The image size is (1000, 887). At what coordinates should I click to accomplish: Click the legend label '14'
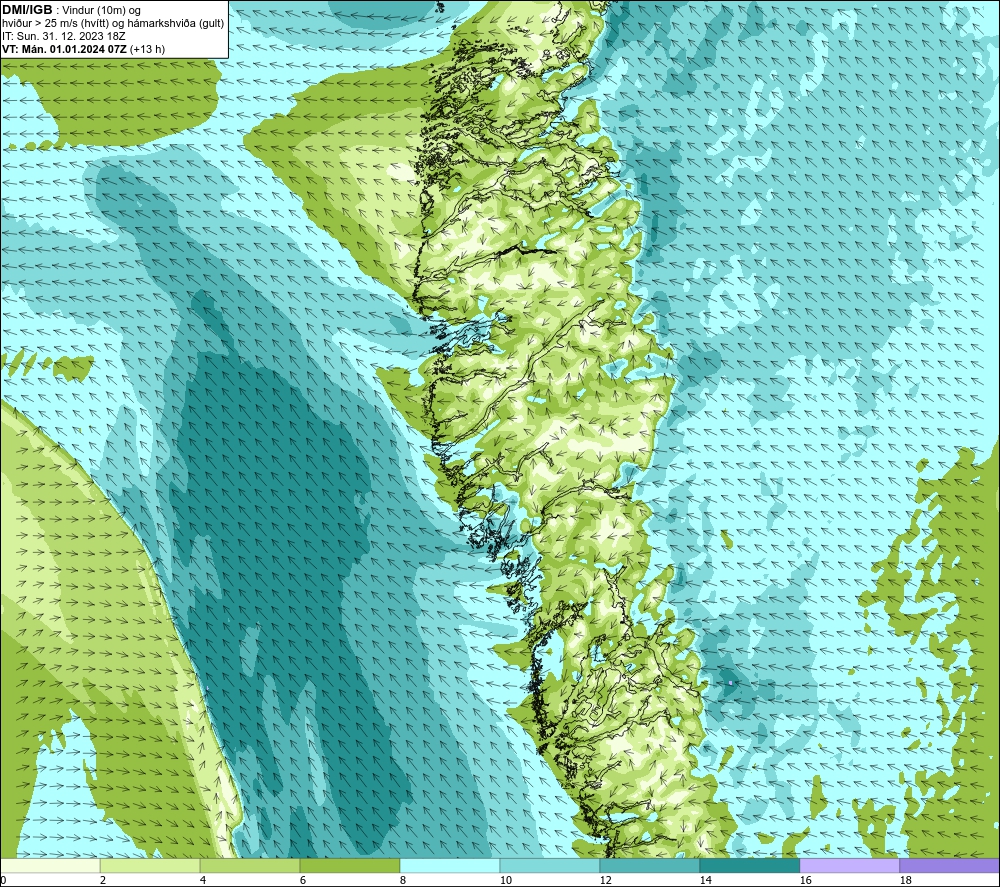click(705, 880)
